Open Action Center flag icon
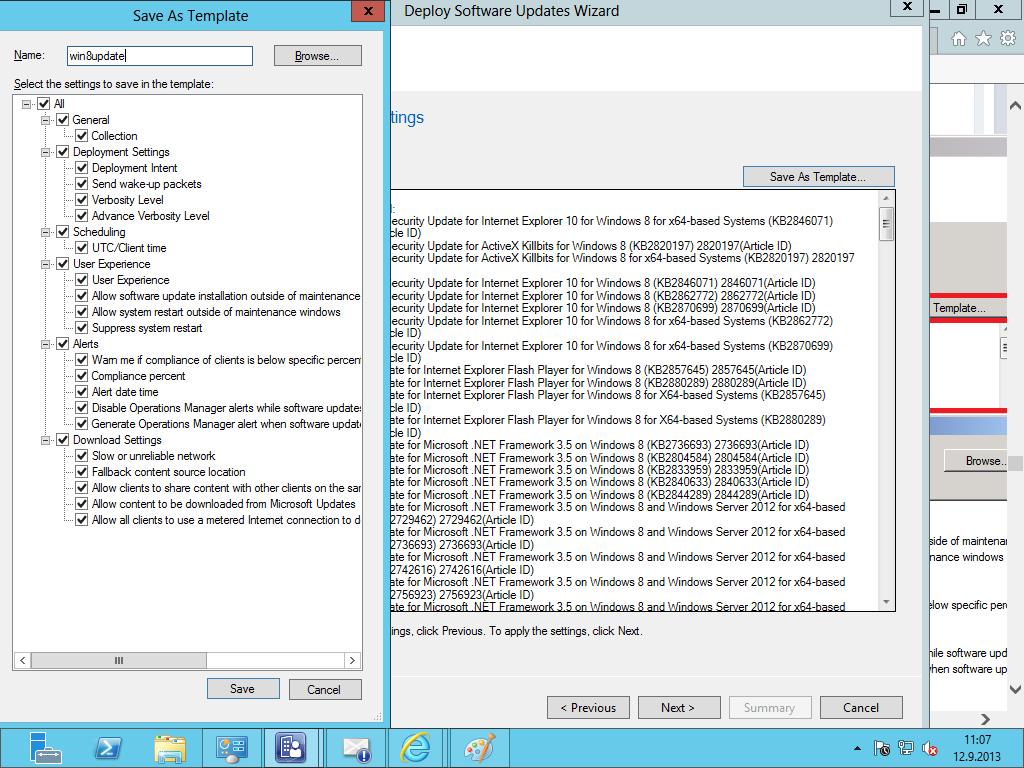The image size is (1024, 768). (x=882, y=748)
